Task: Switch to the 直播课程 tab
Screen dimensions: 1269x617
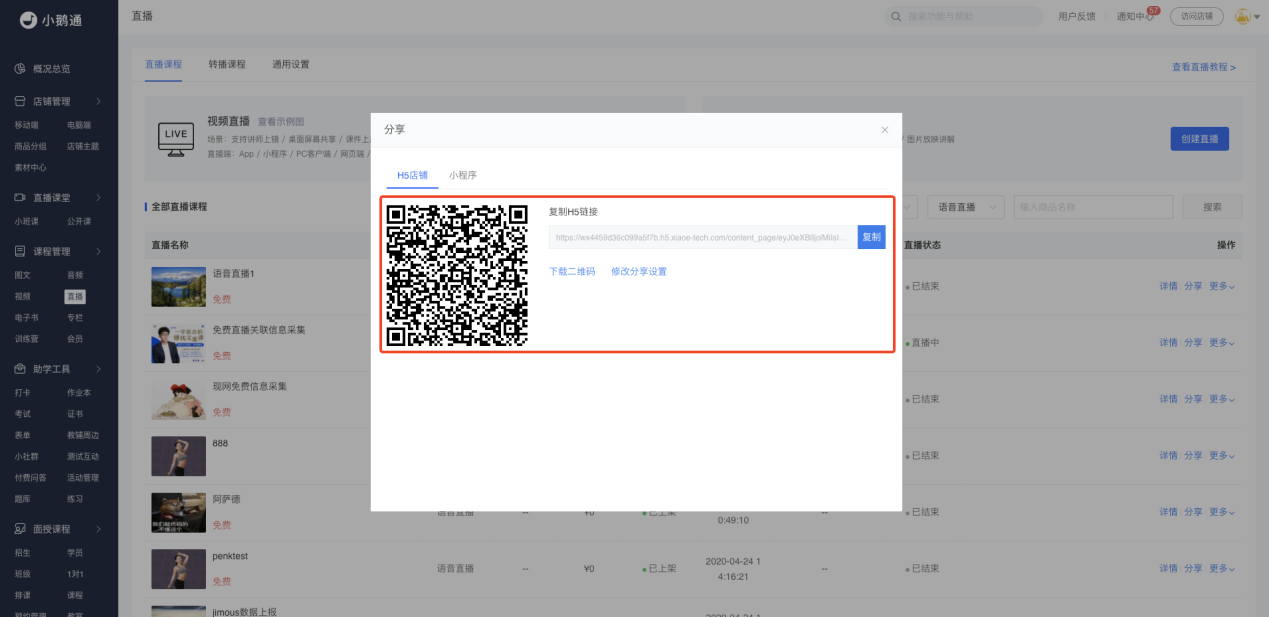Action: pyautogui.click(x=163, y=64)
